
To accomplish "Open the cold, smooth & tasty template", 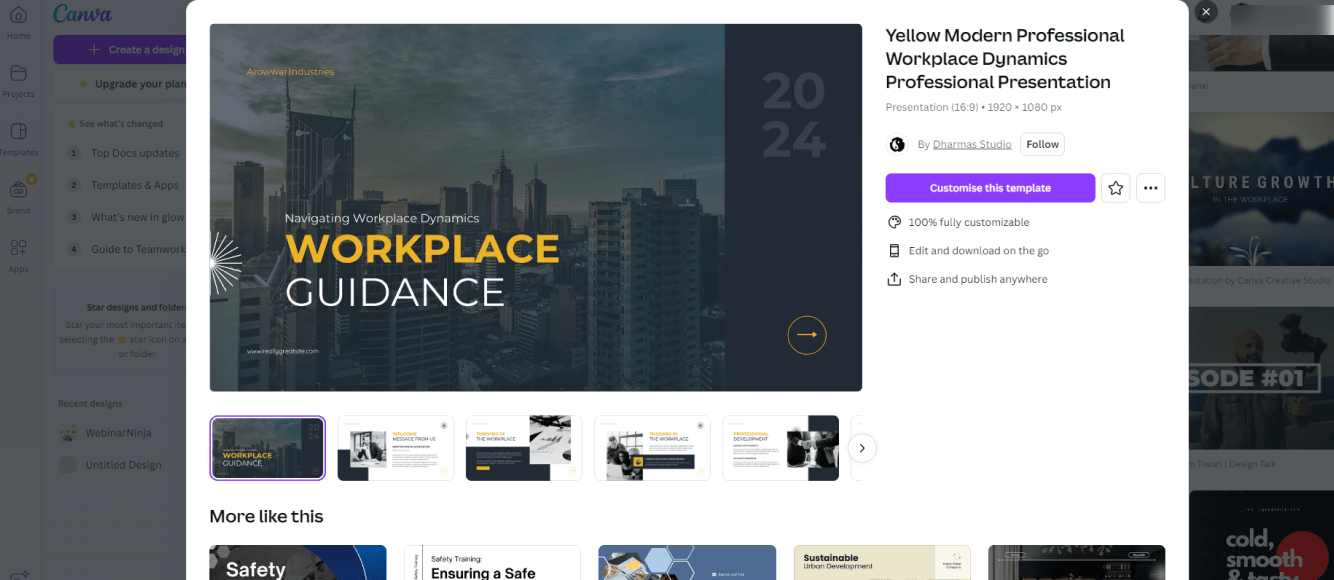I will pyautogui.click(x=1261, y=536).
